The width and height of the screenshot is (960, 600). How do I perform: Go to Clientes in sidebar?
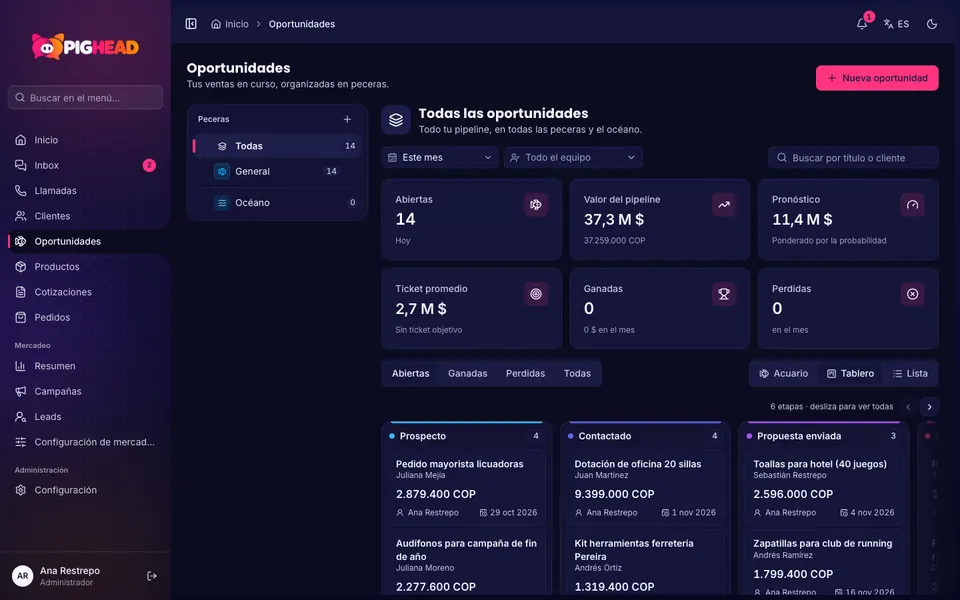pos(85,216)
